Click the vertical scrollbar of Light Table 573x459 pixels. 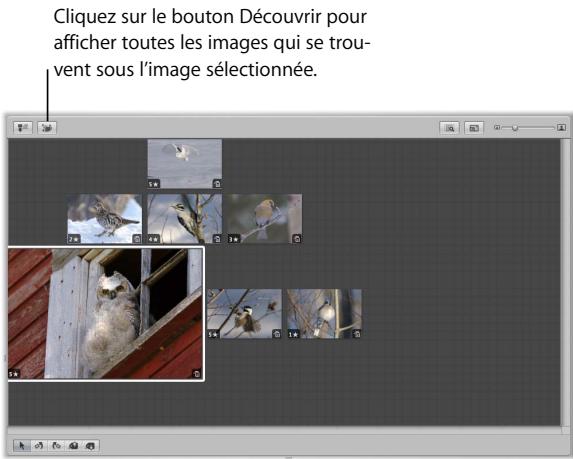564,281
